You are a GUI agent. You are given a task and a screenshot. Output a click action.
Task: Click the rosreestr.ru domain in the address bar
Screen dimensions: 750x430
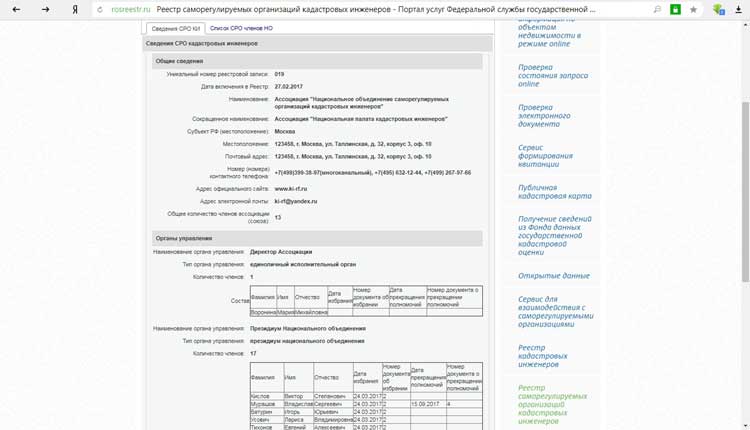point(131,10)
